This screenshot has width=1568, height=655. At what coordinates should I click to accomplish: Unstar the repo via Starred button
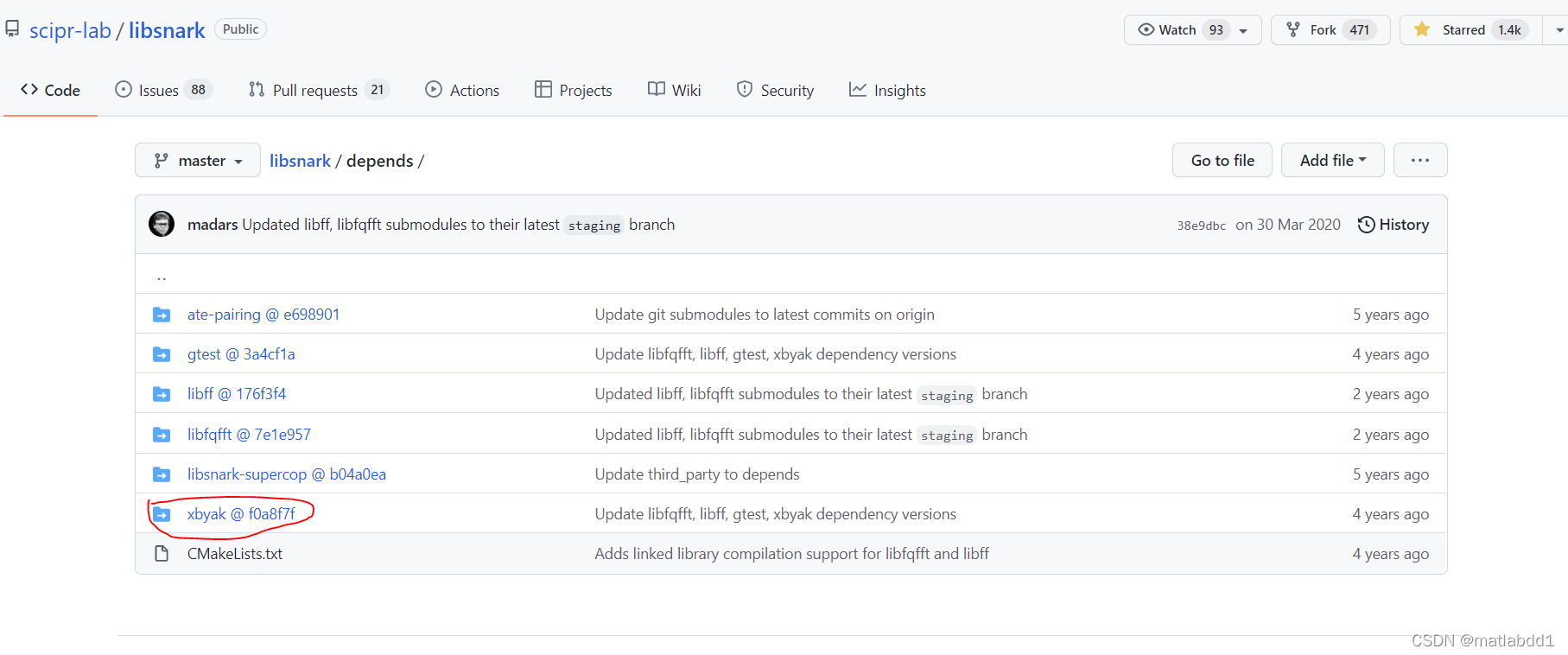(1470, 29)
